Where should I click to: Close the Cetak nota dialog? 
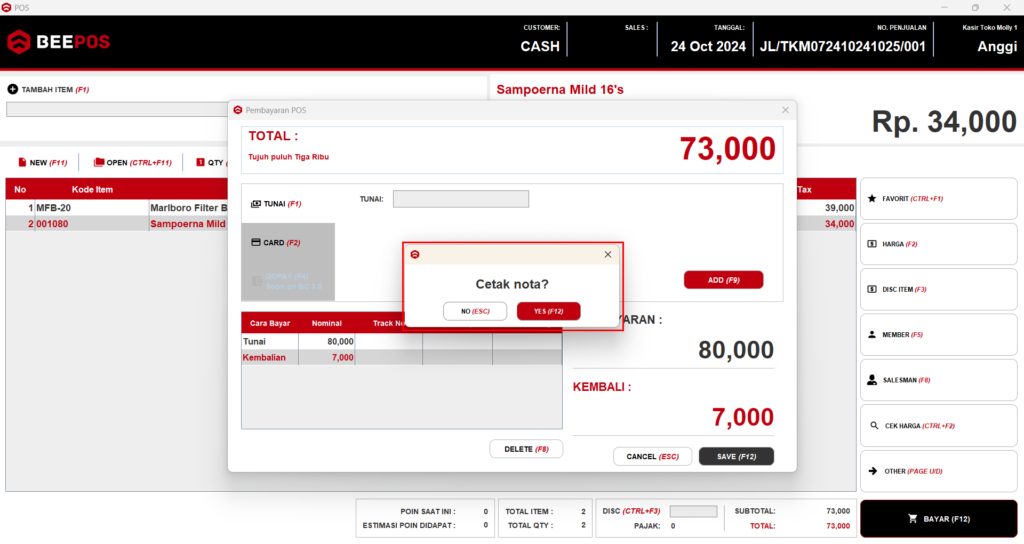(x=608, y=254)
